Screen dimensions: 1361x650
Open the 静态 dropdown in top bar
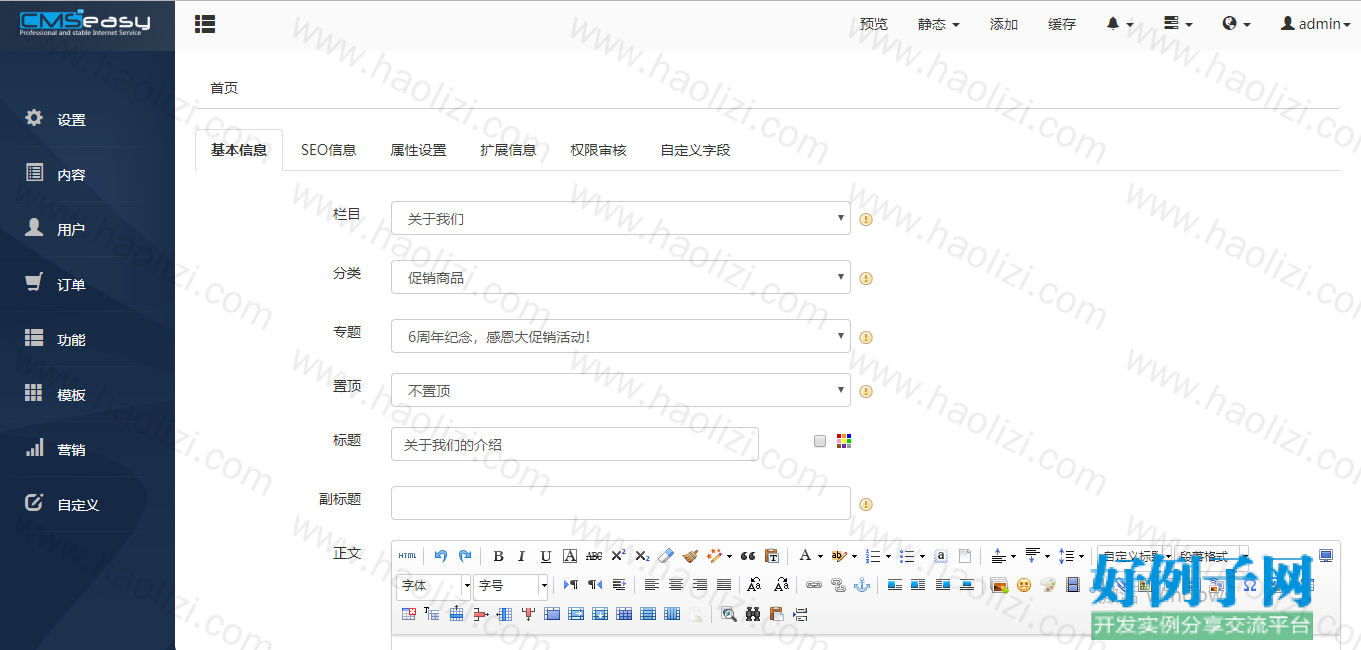(938, 24)
